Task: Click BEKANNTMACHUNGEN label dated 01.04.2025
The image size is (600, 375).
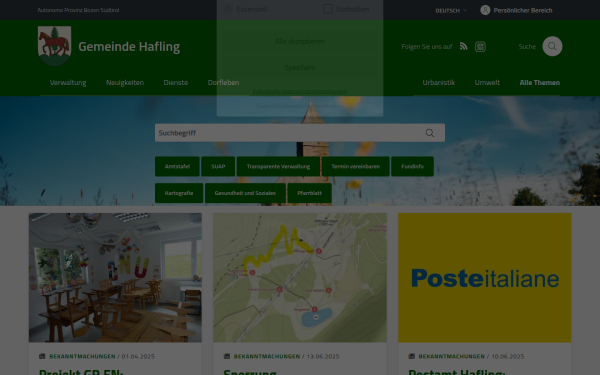Action: click(82, 356)
